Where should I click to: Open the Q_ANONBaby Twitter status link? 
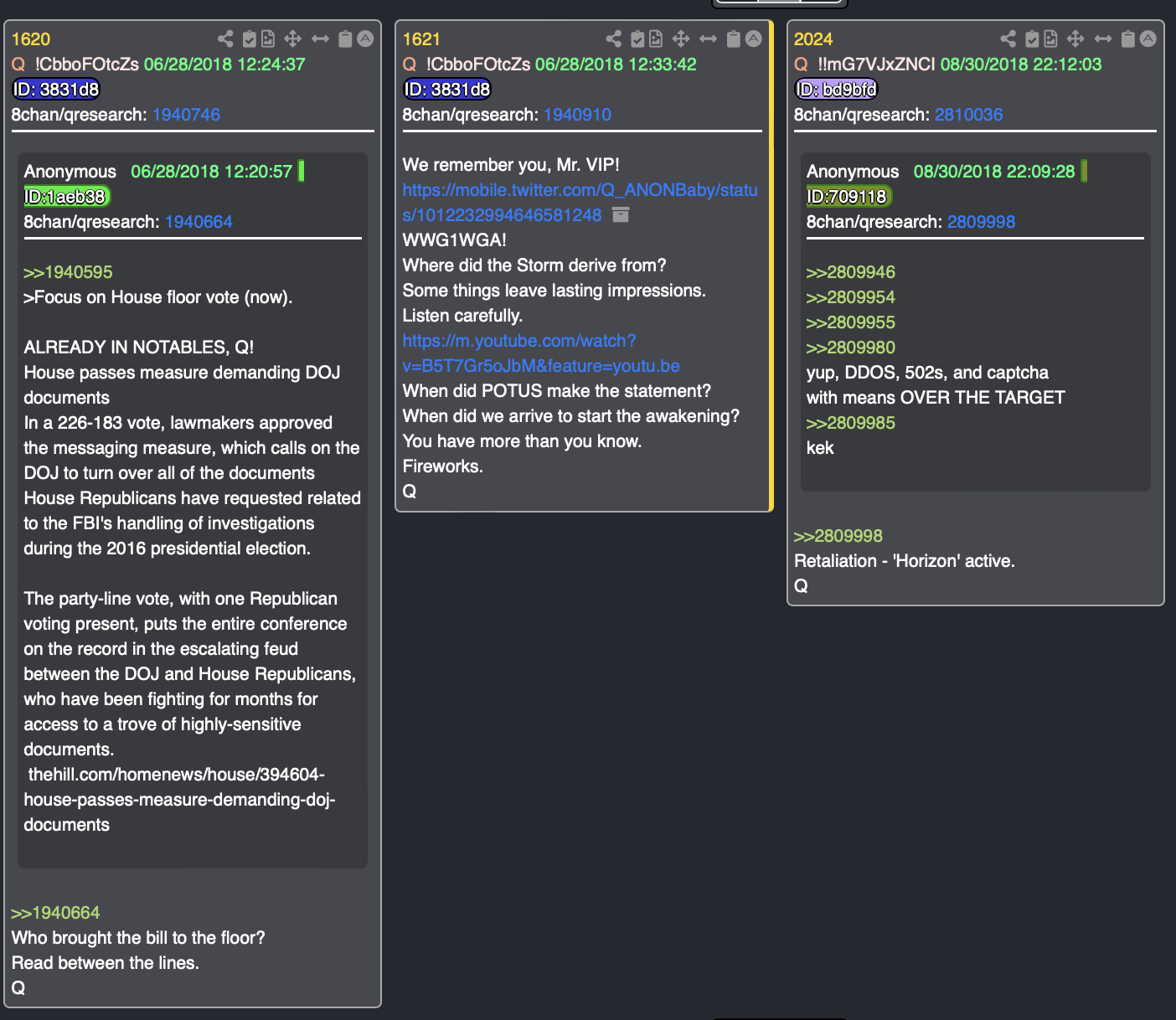580,203
